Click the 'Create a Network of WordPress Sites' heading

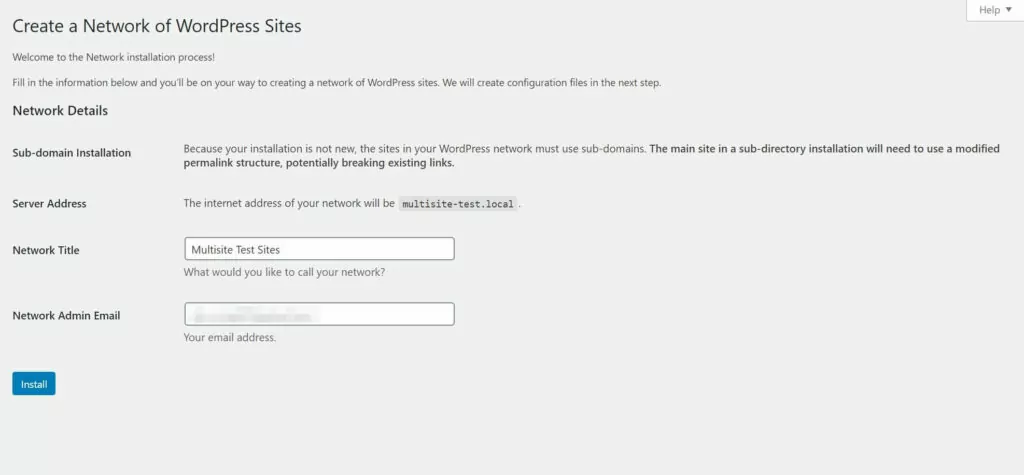[157, 26]
